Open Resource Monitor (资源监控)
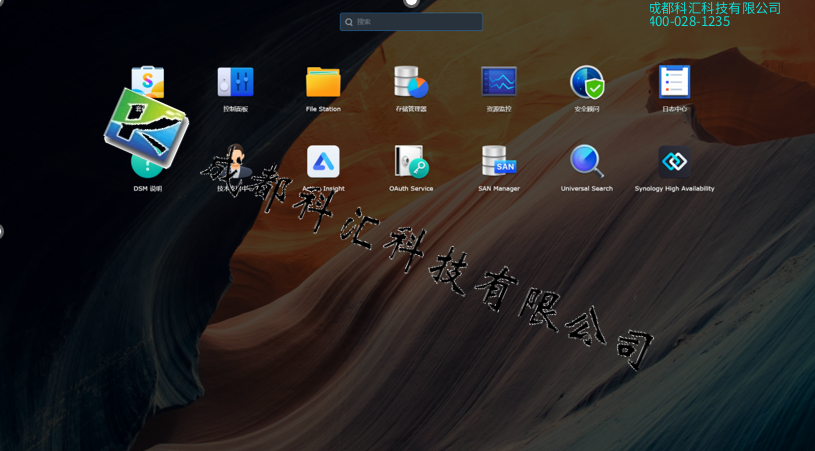Viewport: 815px width, 451px height. point(498,82)
